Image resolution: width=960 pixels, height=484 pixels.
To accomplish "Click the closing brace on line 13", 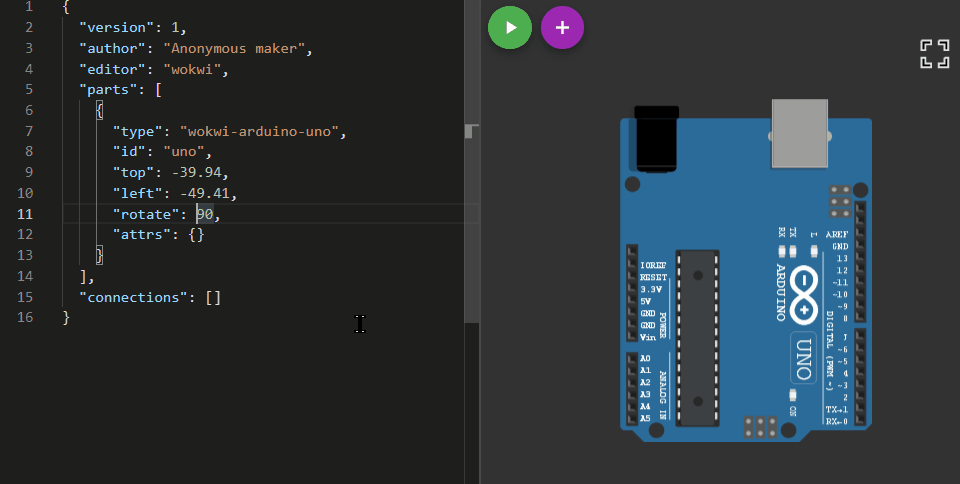I will (x=100, y=255).
